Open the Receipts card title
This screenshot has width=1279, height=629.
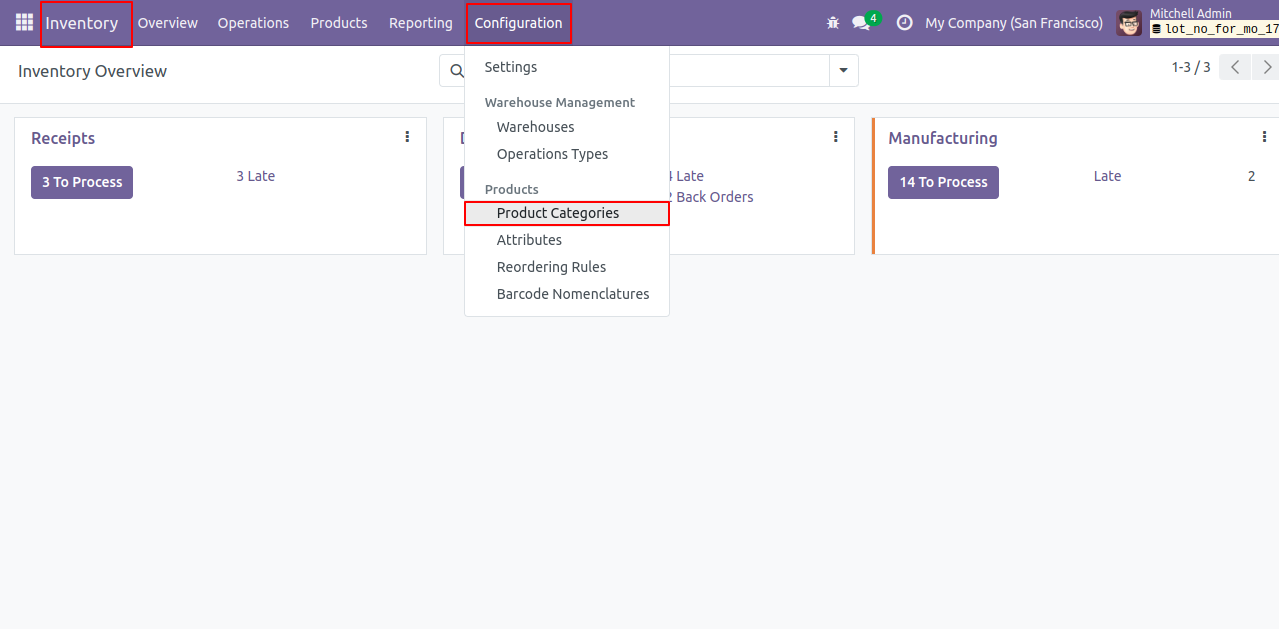pos(63,138)
